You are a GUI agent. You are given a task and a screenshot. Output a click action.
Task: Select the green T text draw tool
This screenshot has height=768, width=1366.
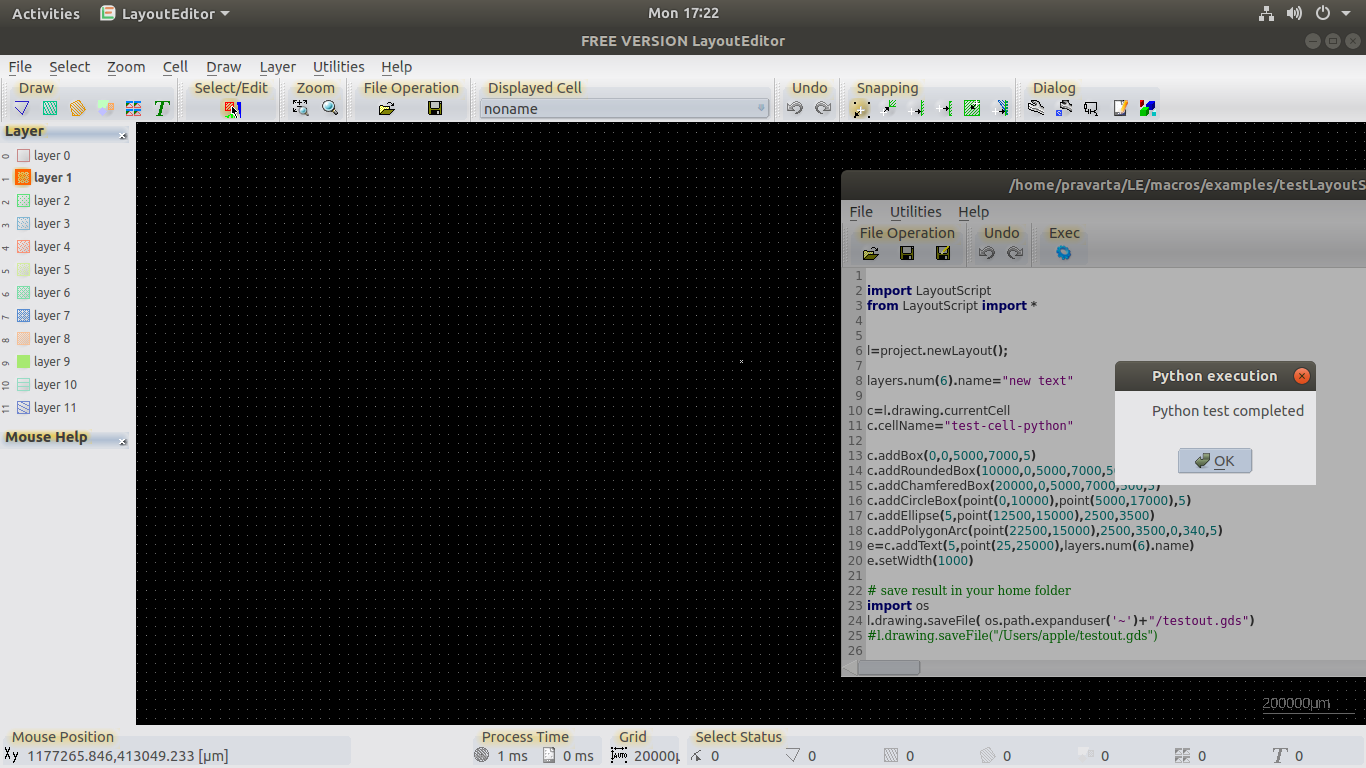point(162,108)
